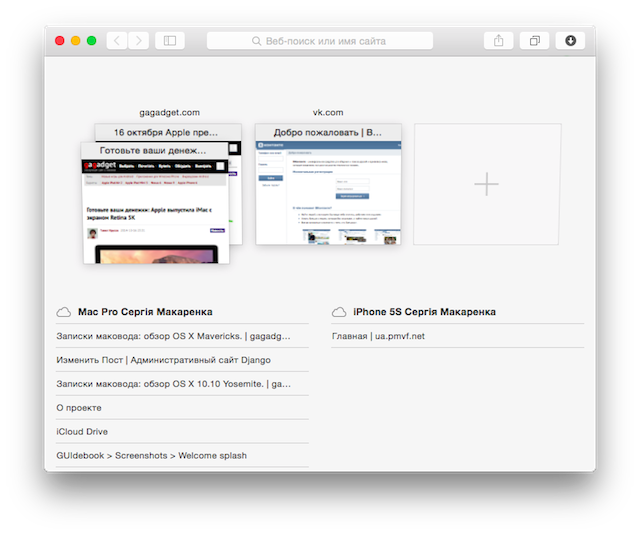Image resolution: width=640 pixels, height=535 pixels.
Task: Open 'Записки маковода: обзор OS X Mavericks' link
Action: [182, 336]
